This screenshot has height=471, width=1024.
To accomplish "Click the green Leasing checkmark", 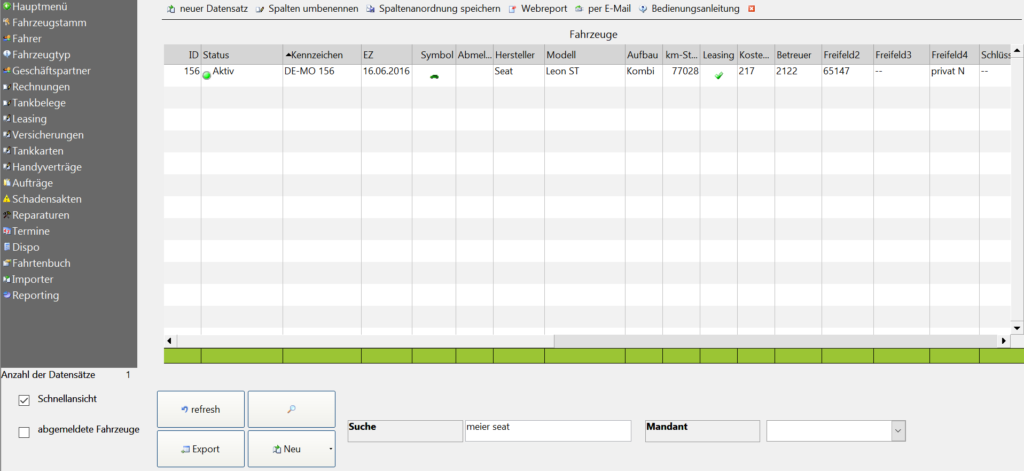I will pos(719,76).
